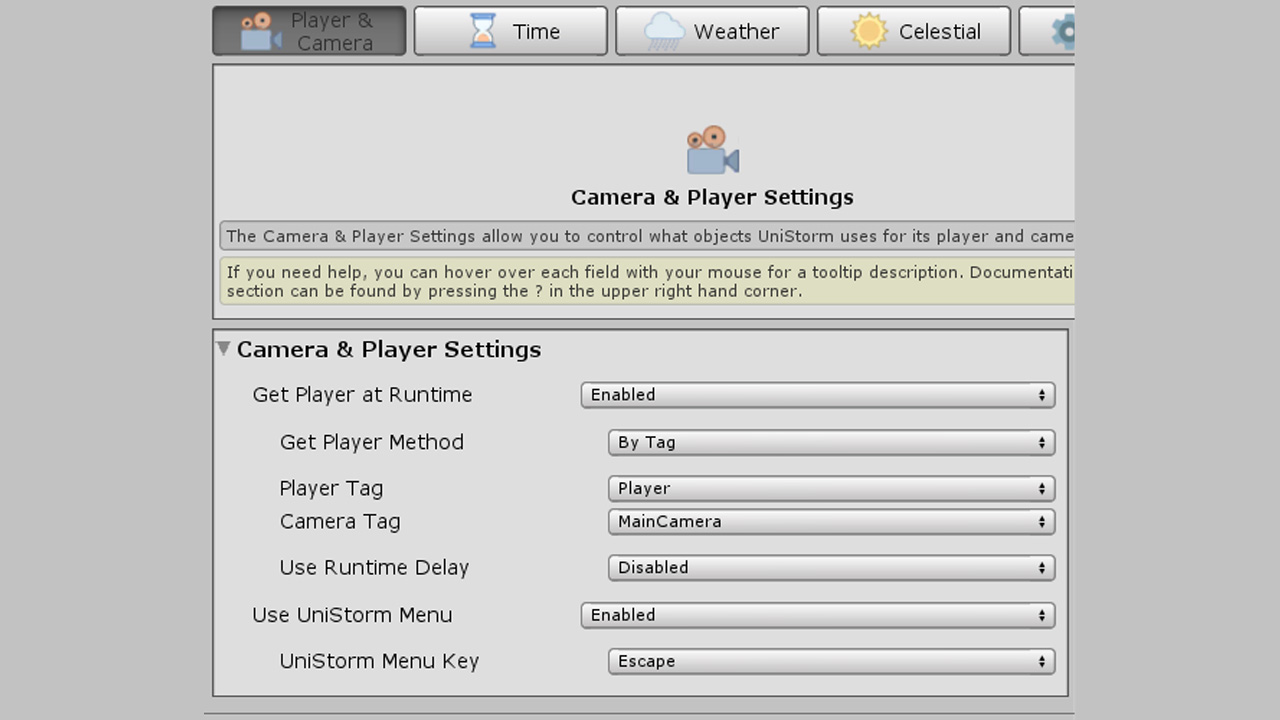1280x720 pixels.
Task: Click the Get Player at Runtime label
Action: (362, 395)
